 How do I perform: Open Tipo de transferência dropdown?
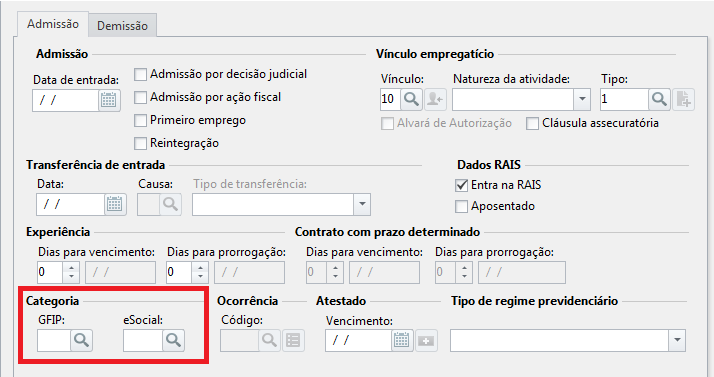[362, 204]
